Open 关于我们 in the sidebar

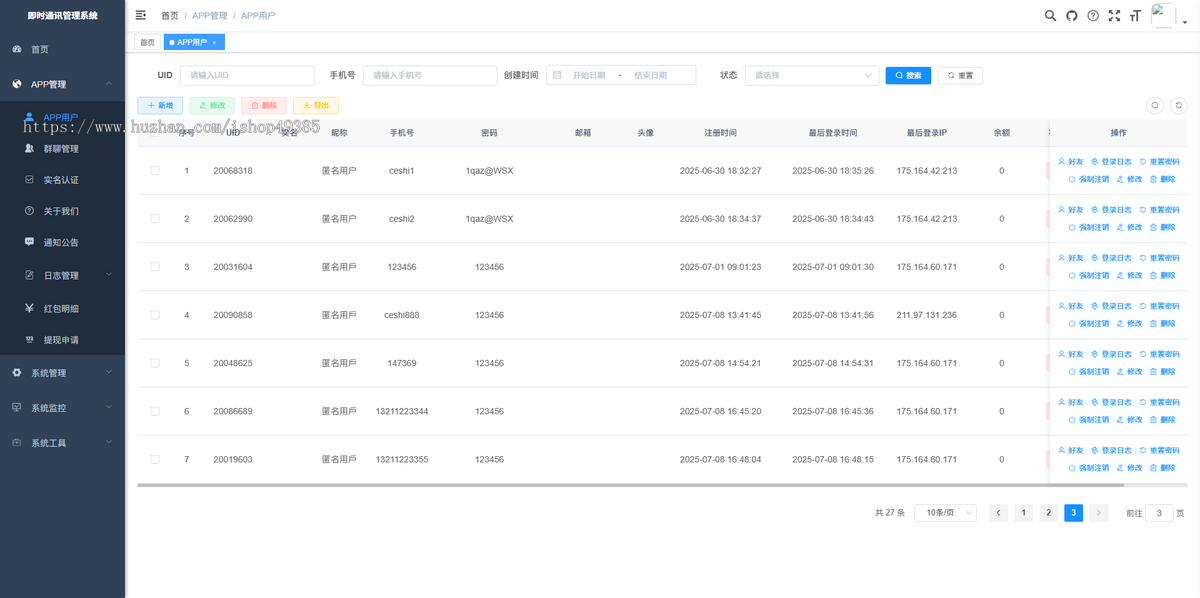click(x=62, y=211)
